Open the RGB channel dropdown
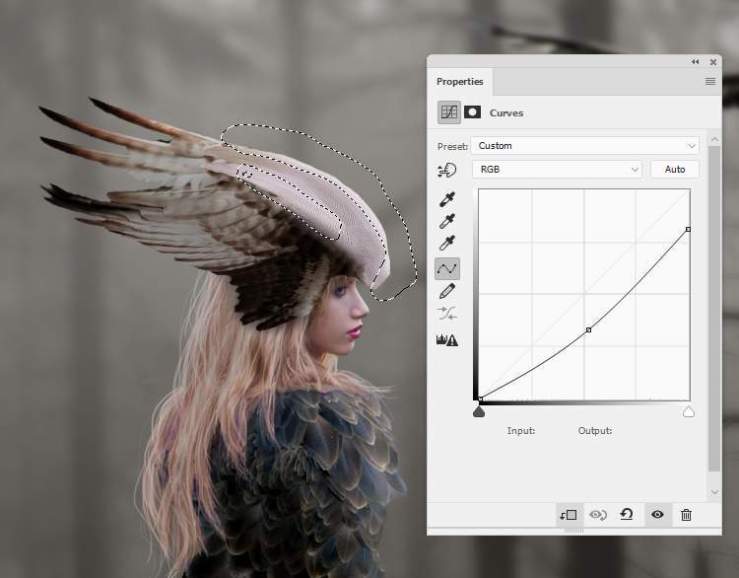The image size is (739, 578). [557, 169]
